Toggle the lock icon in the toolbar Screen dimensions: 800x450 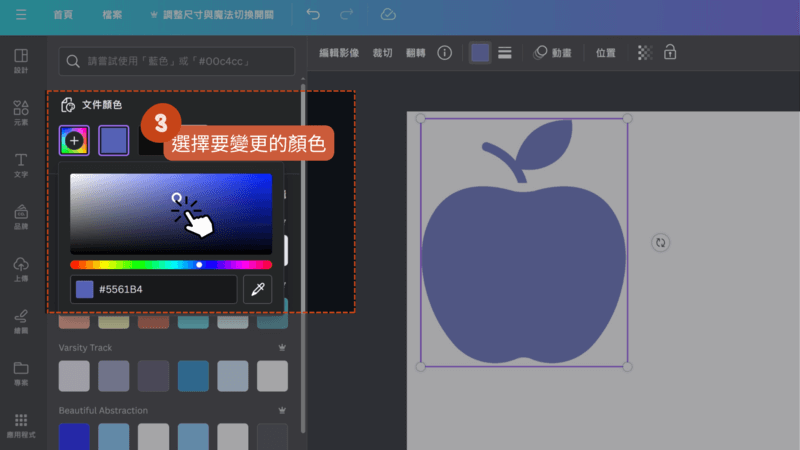point(670,53)
